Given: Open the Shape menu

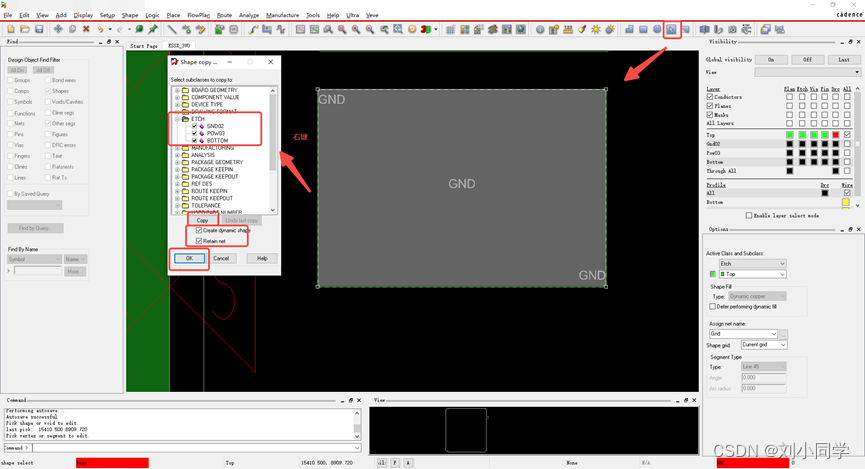Looking at the screenshot, I should pos(130,16).
